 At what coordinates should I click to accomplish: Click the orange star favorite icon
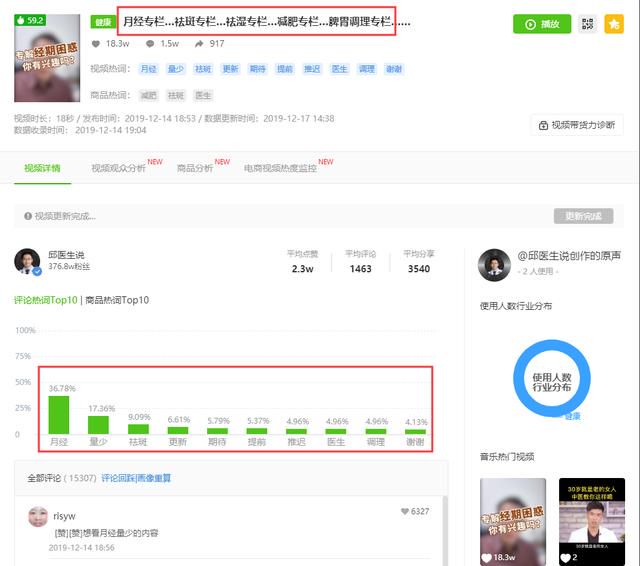pos(613,24)
